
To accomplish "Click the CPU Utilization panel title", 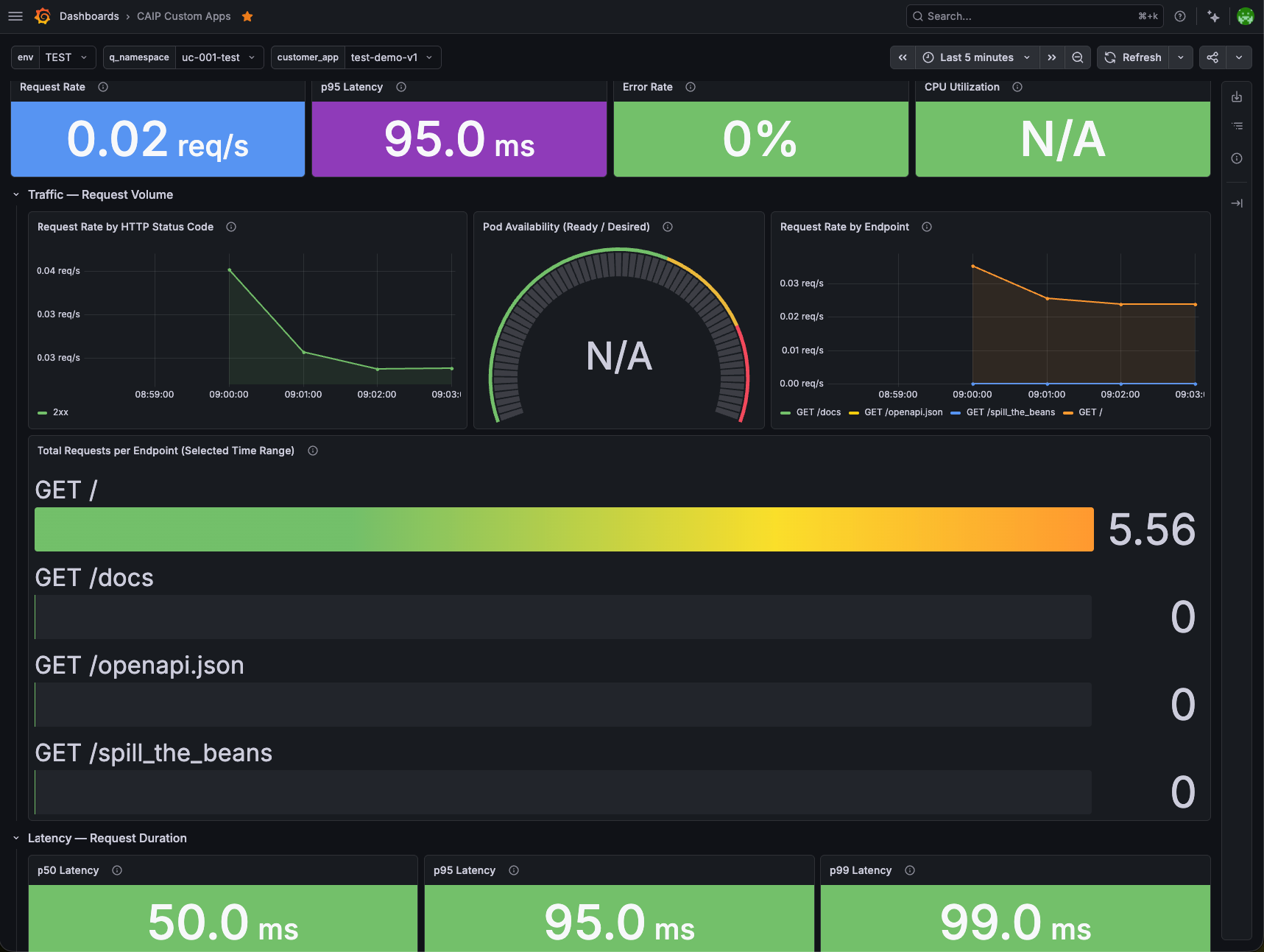I will point(962,87).
